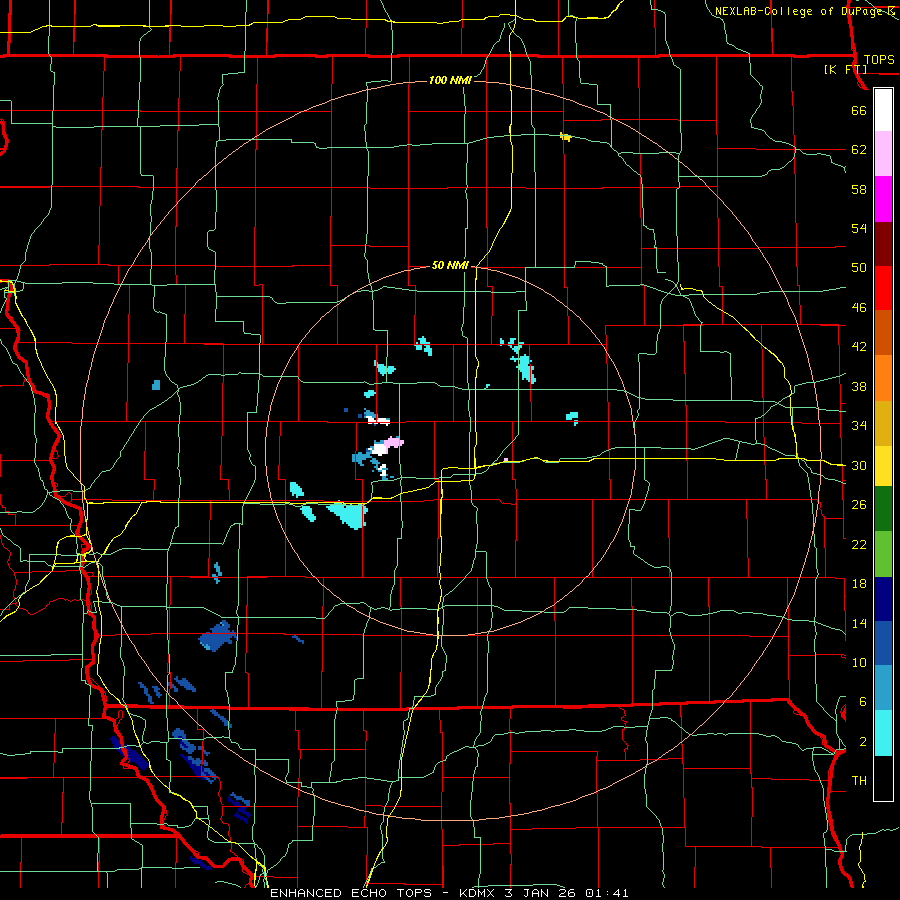
Task: Click the legend value 26
Action: tap(859, 505)
